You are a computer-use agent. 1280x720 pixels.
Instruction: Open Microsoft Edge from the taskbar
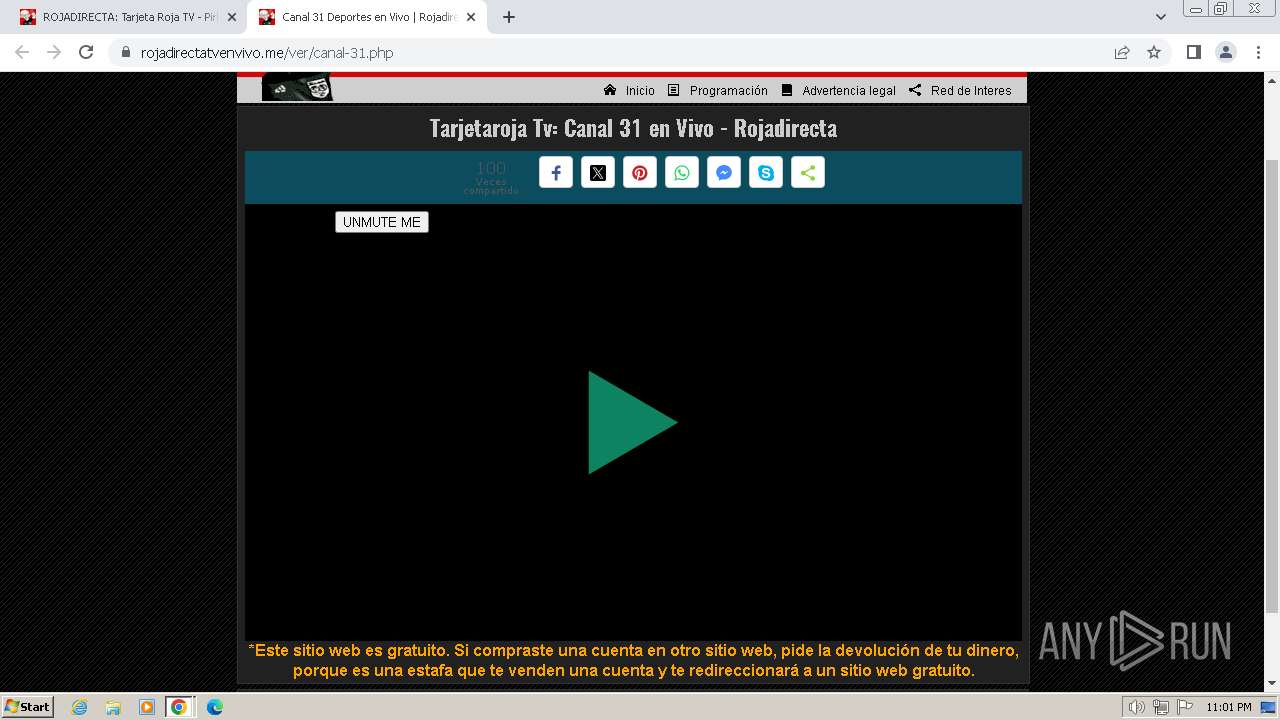coord(214,707)
